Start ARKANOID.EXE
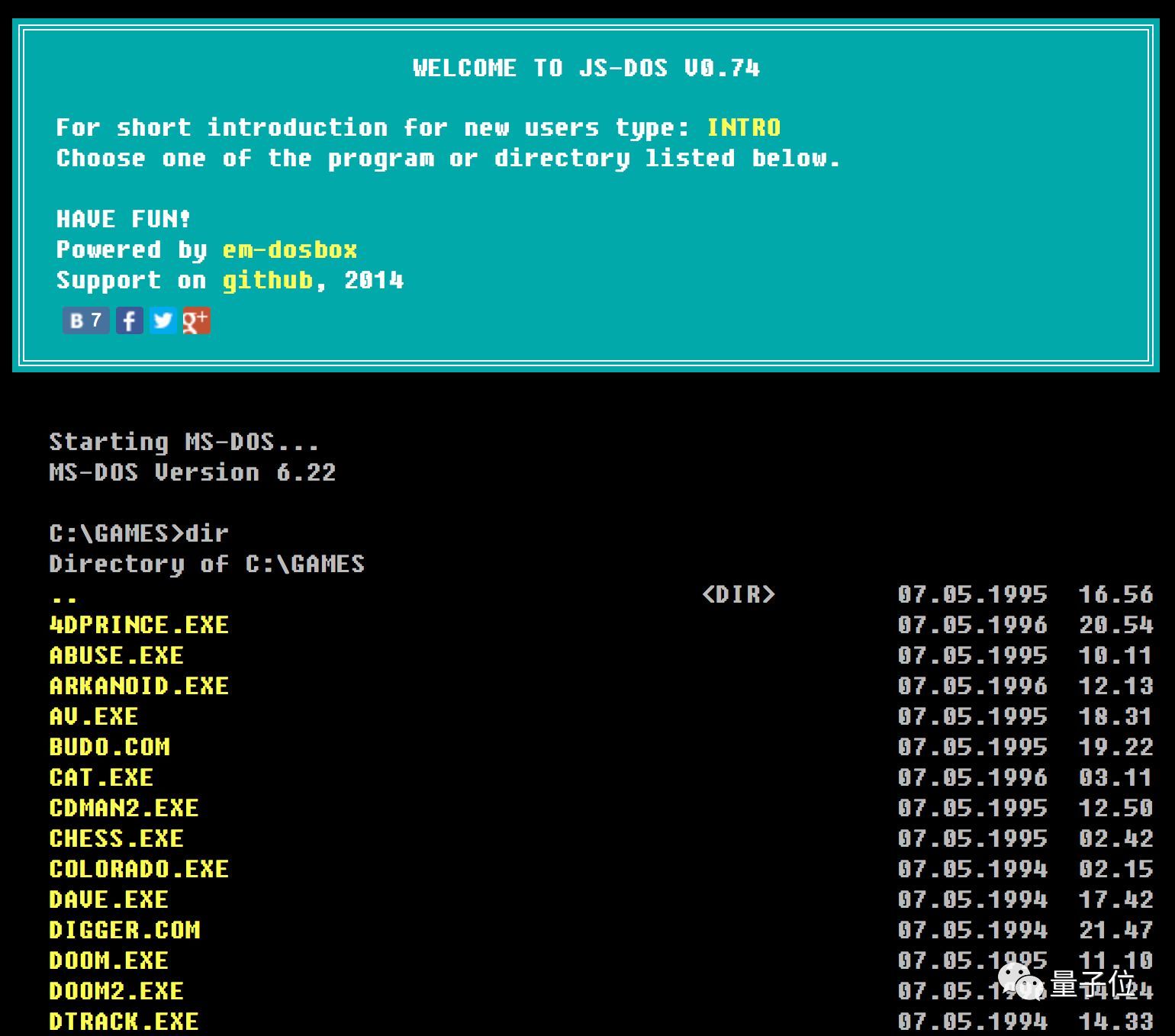This screenshot has height=1036, width=1175. (x=139, y=686)
